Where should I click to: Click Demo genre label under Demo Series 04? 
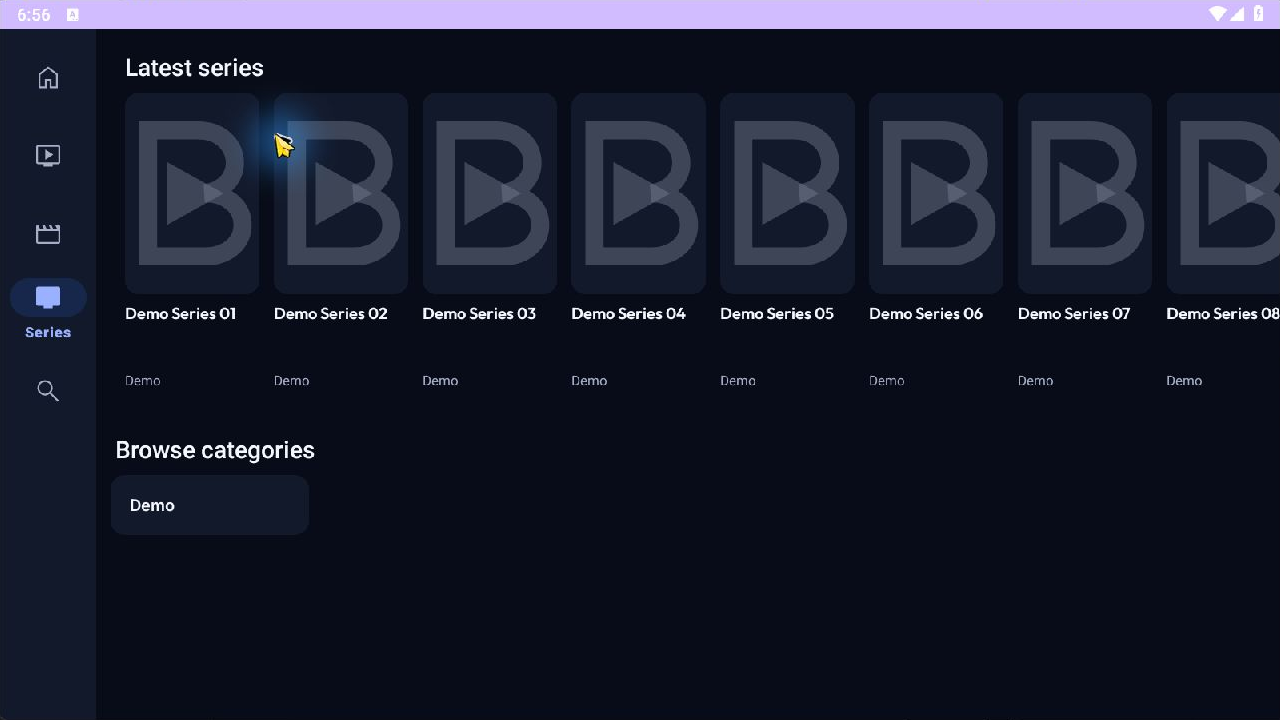click(x=589, y=381)
